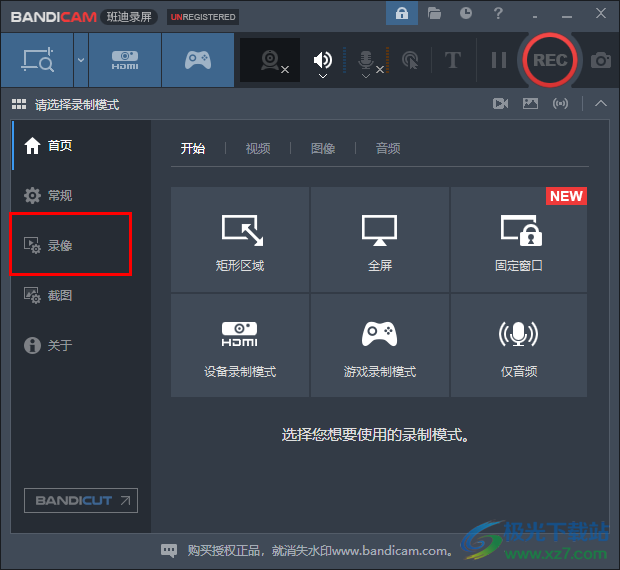Click the BANDICAM logo
The width and height of the screenshot is (620, 570).
click(x=53, y=17)
